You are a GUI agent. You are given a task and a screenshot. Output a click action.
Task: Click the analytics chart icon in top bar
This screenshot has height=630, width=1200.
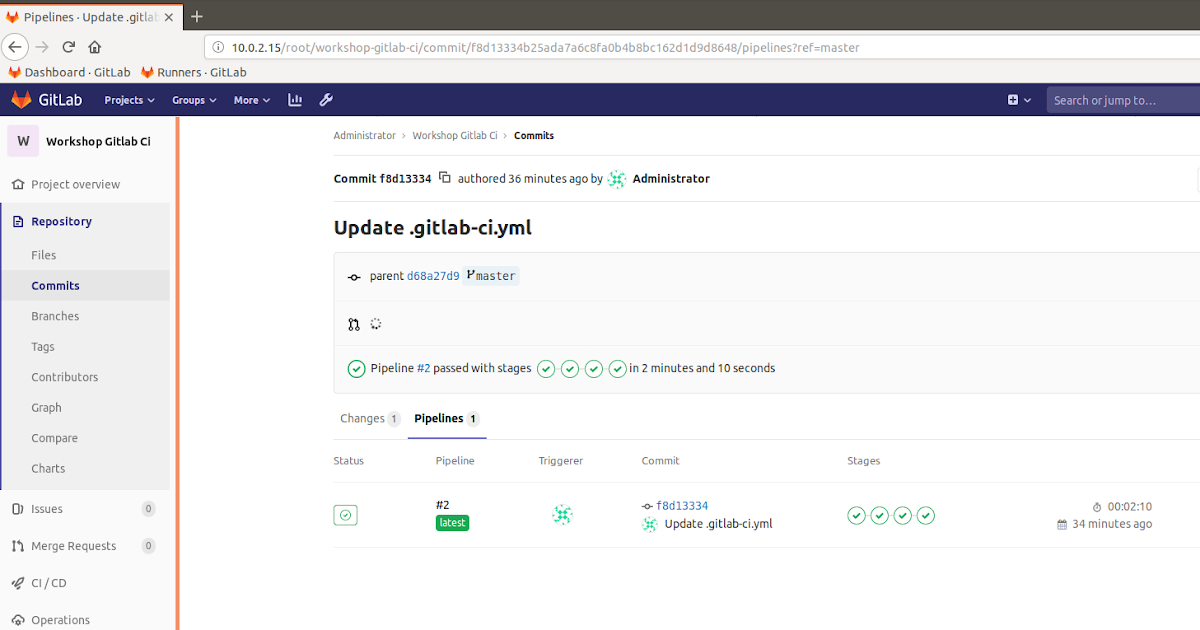click(x=294, y=99)
